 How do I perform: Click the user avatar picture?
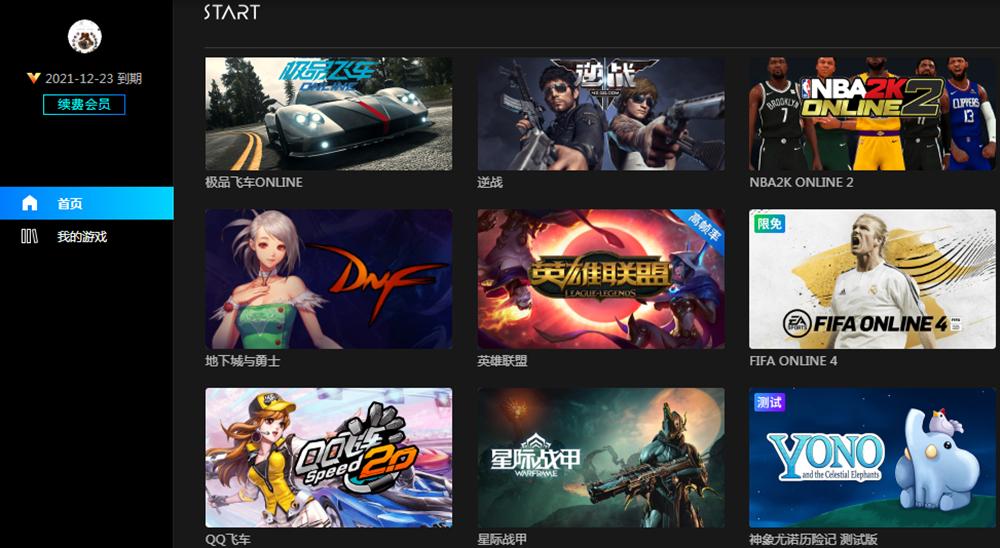85,36
